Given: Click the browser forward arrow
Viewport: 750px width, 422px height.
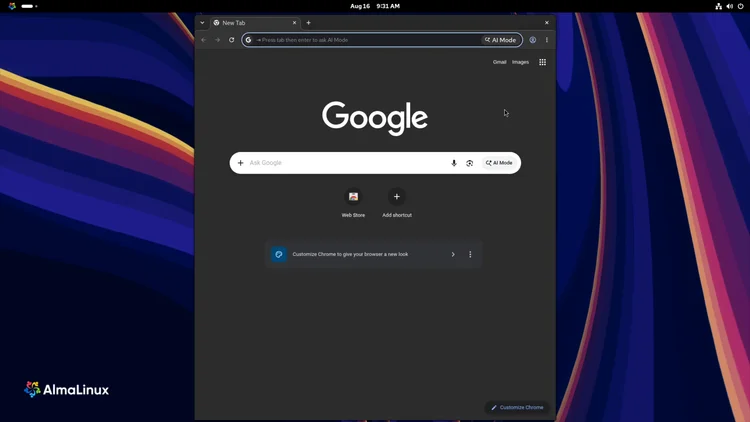Looking at the screenshot, I should (218, 40).
